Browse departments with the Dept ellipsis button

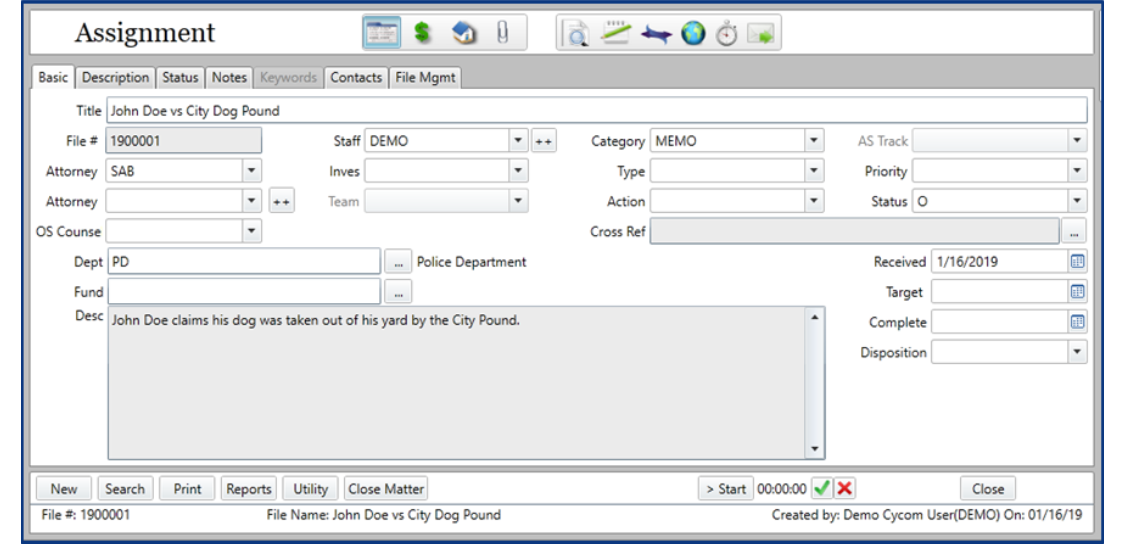pyautogui.click(x=398, y=262)
